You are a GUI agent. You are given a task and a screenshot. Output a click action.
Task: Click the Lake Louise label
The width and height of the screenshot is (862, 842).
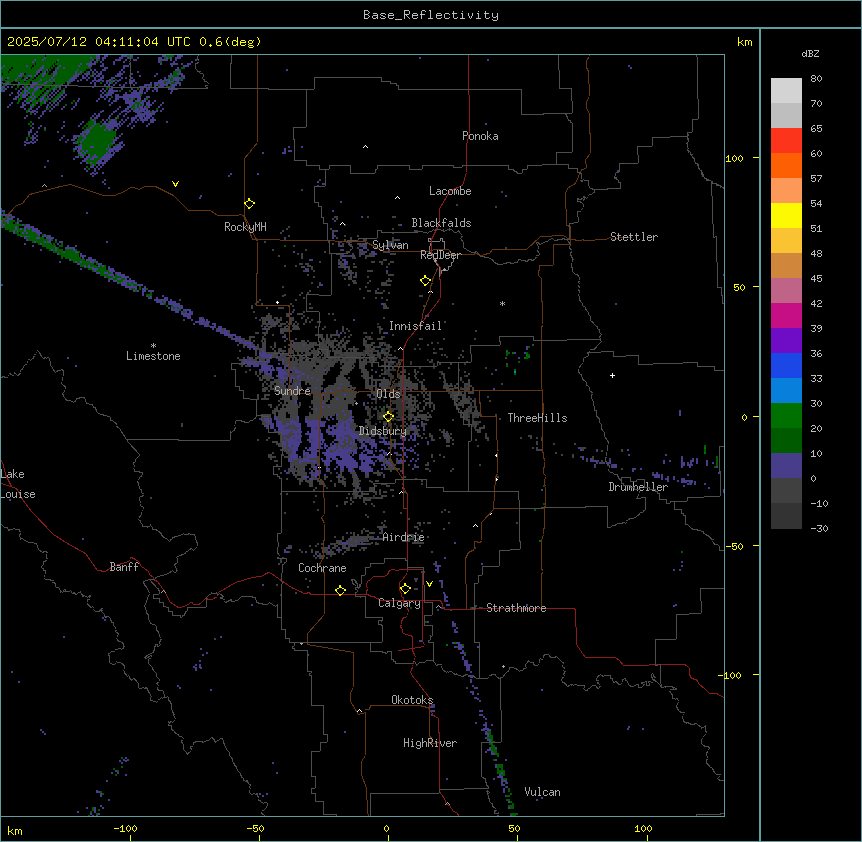pos(18,484)
